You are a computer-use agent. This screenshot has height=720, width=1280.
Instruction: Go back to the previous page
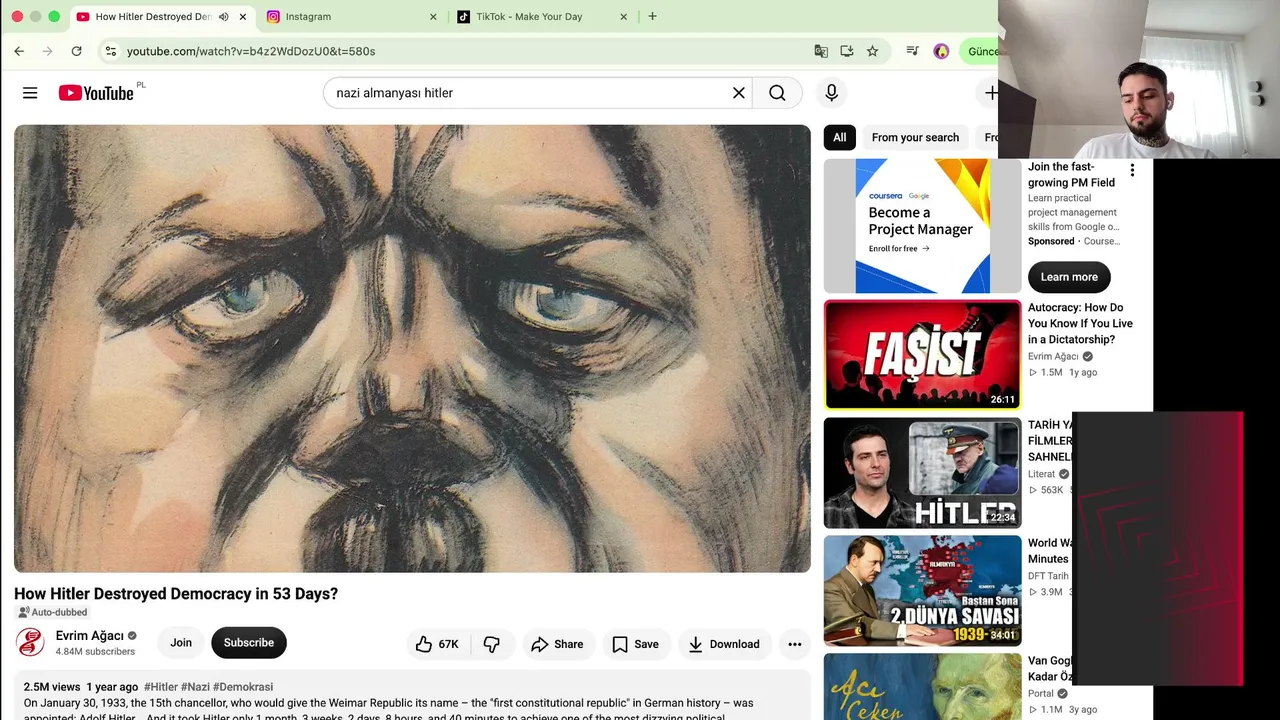(x=19, y=51)
